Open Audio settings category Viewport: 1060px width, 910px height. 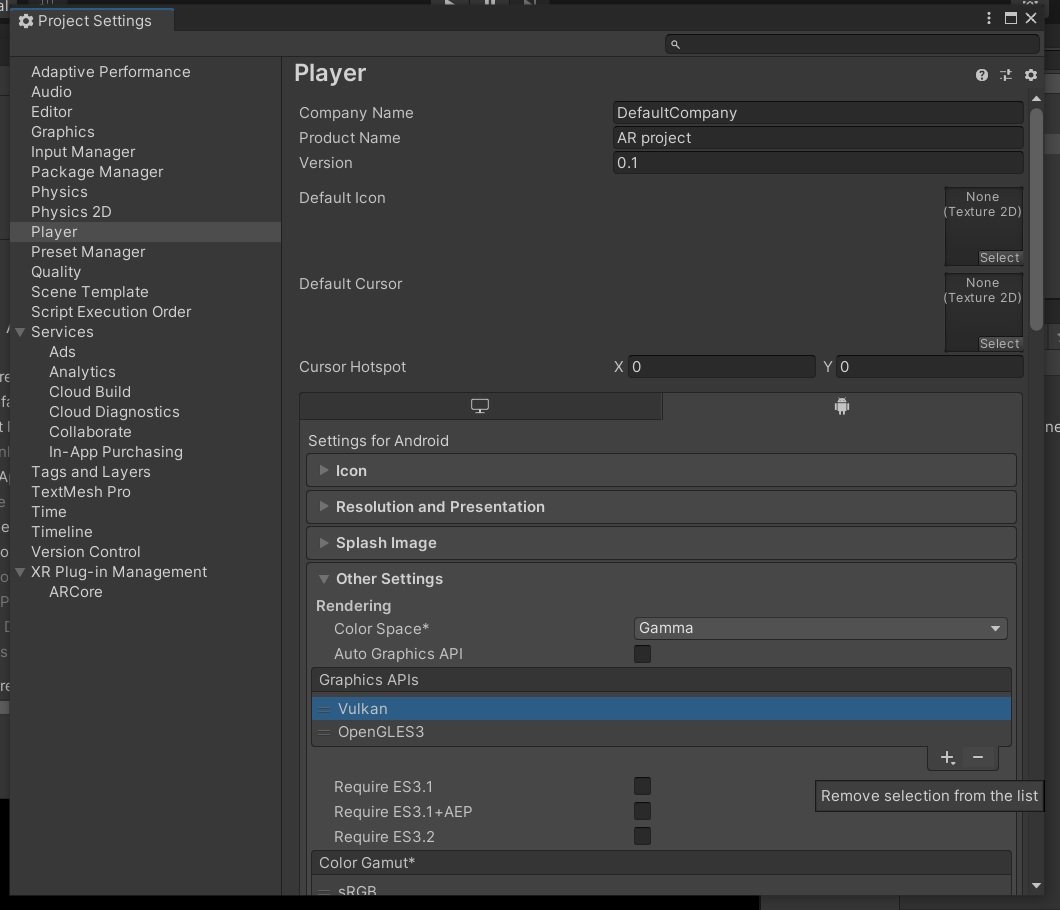51,92
